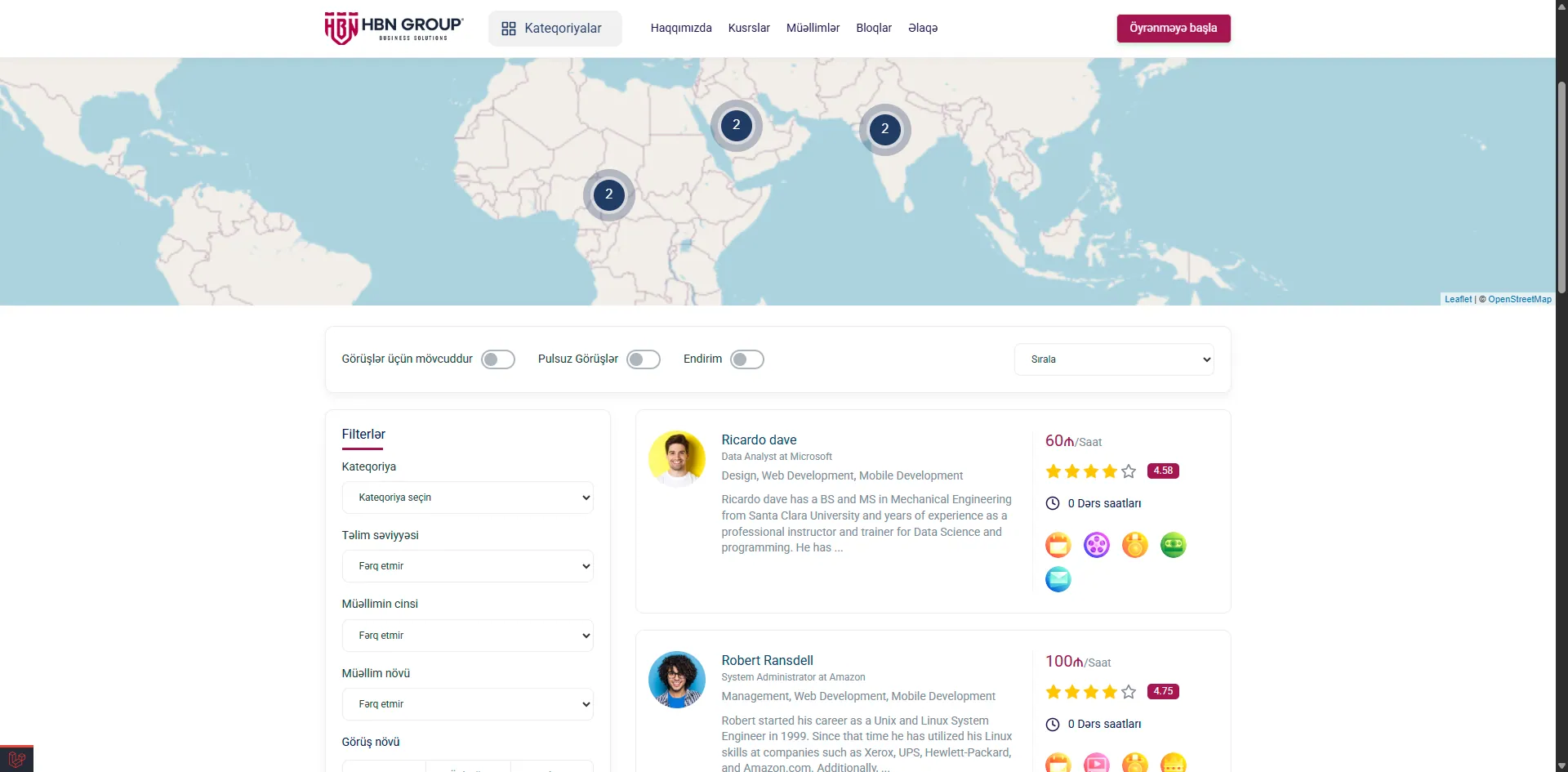This screenshot has width=1568, height=772.
Task: Open the Laravel debug bar icon
Action: (x=16, y=760)
